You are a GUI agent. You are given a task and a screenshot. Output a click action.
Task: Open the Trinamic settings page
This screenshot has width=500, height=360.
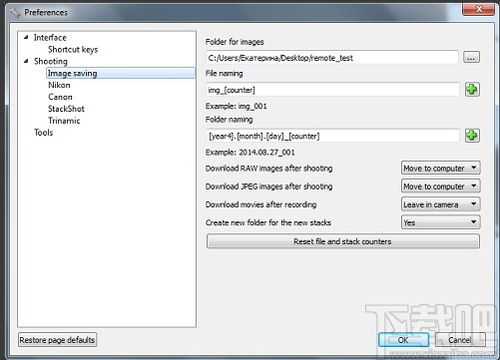(64, 121)
